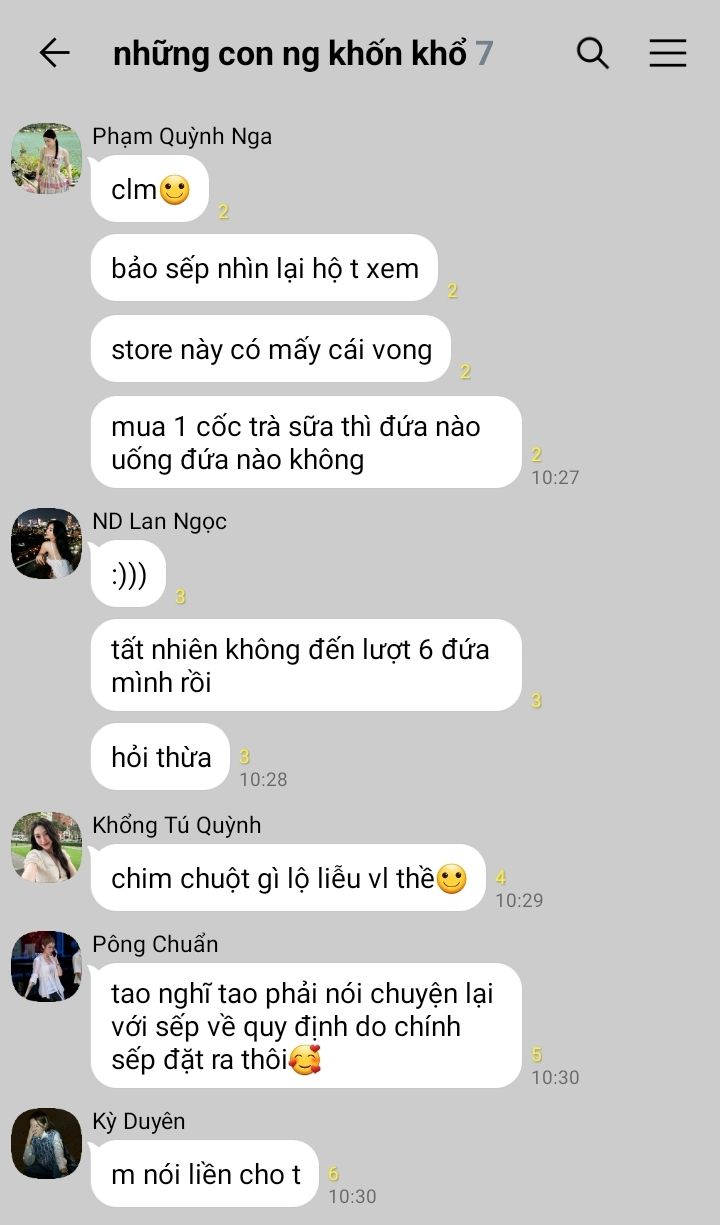
Task: Open chat search magnifier icon
Action: [593, 53]
